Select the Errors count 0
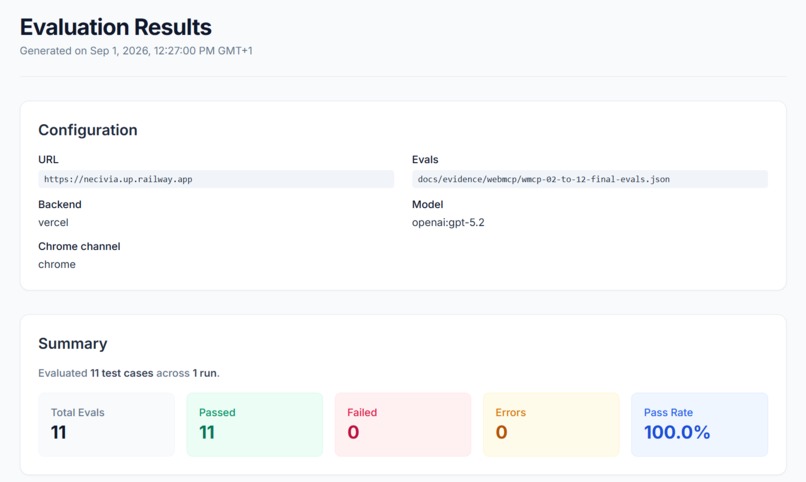806x482 pixels. [x=501, y=432]
